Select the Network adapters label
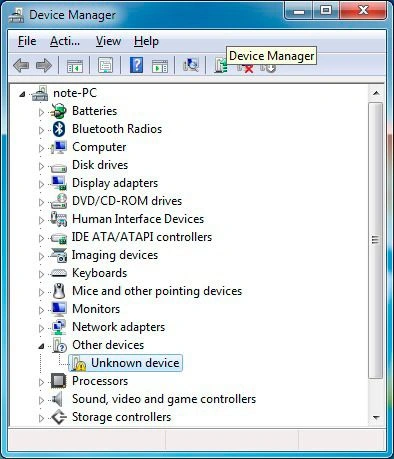The height and width of the screenshot is (459, 394). point(118,327)
